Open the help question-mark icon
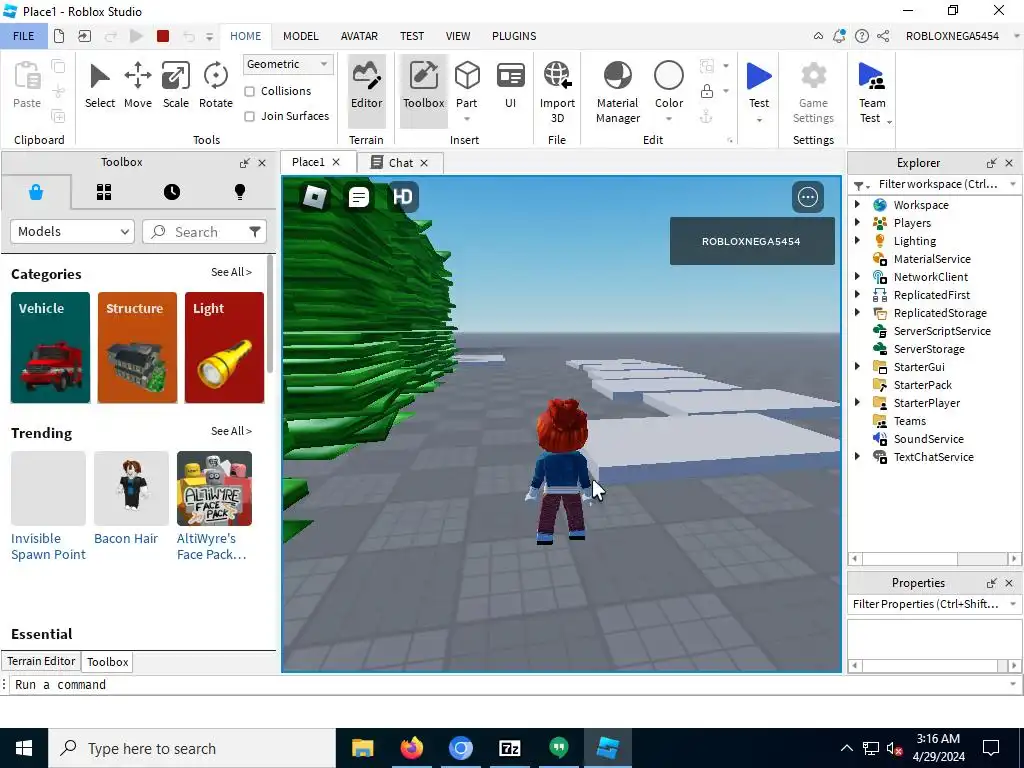Screen dimensions: 1024x768 point(861,36)
